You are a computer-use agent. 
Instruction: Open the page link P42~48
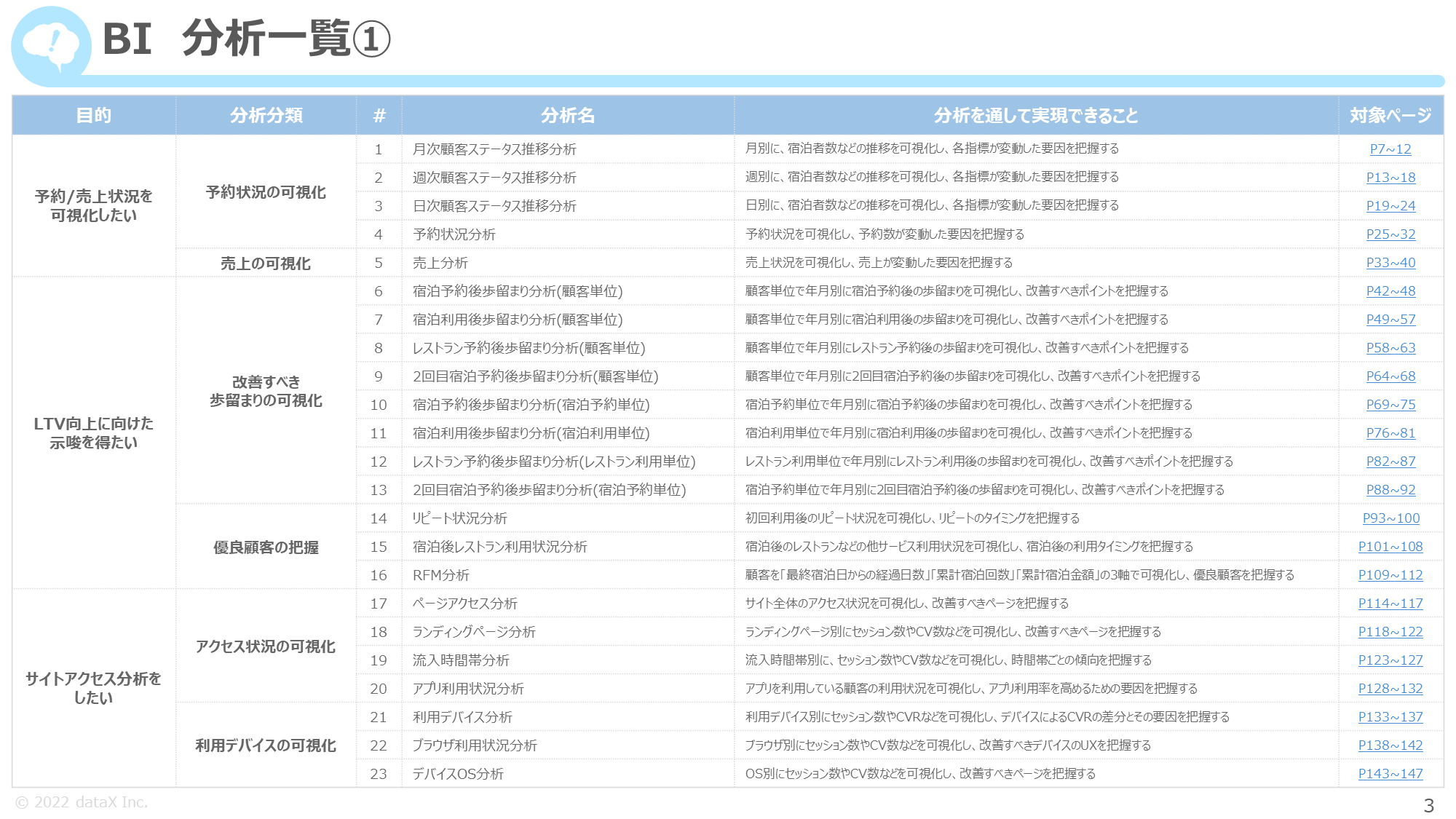click(1390, 291)
